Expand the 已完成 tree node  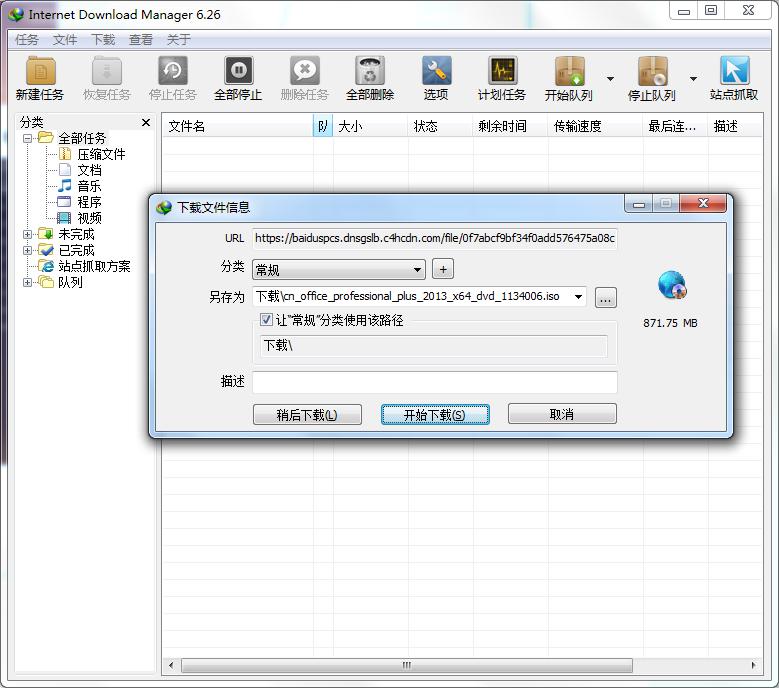[27, 250]
